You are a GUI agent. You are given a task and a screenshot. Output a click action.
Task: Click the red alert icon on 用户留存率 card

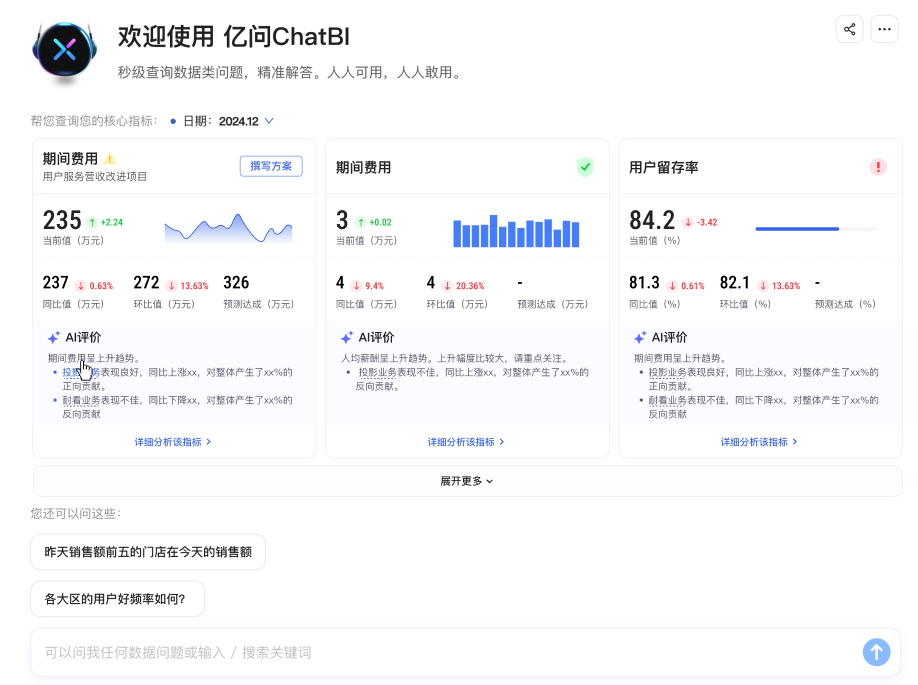878,167
